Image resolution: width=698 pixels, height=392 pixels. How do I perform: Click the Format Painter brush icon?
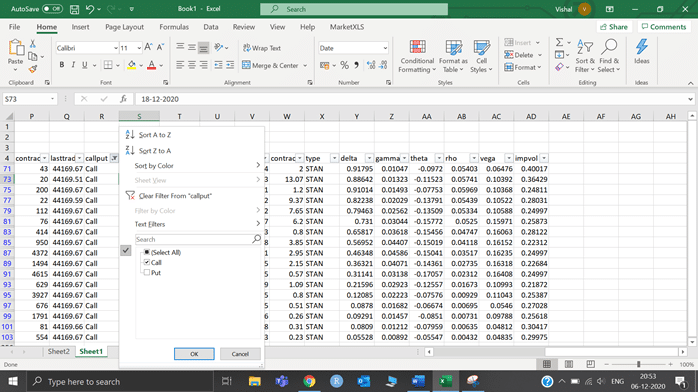click(32, 69)
